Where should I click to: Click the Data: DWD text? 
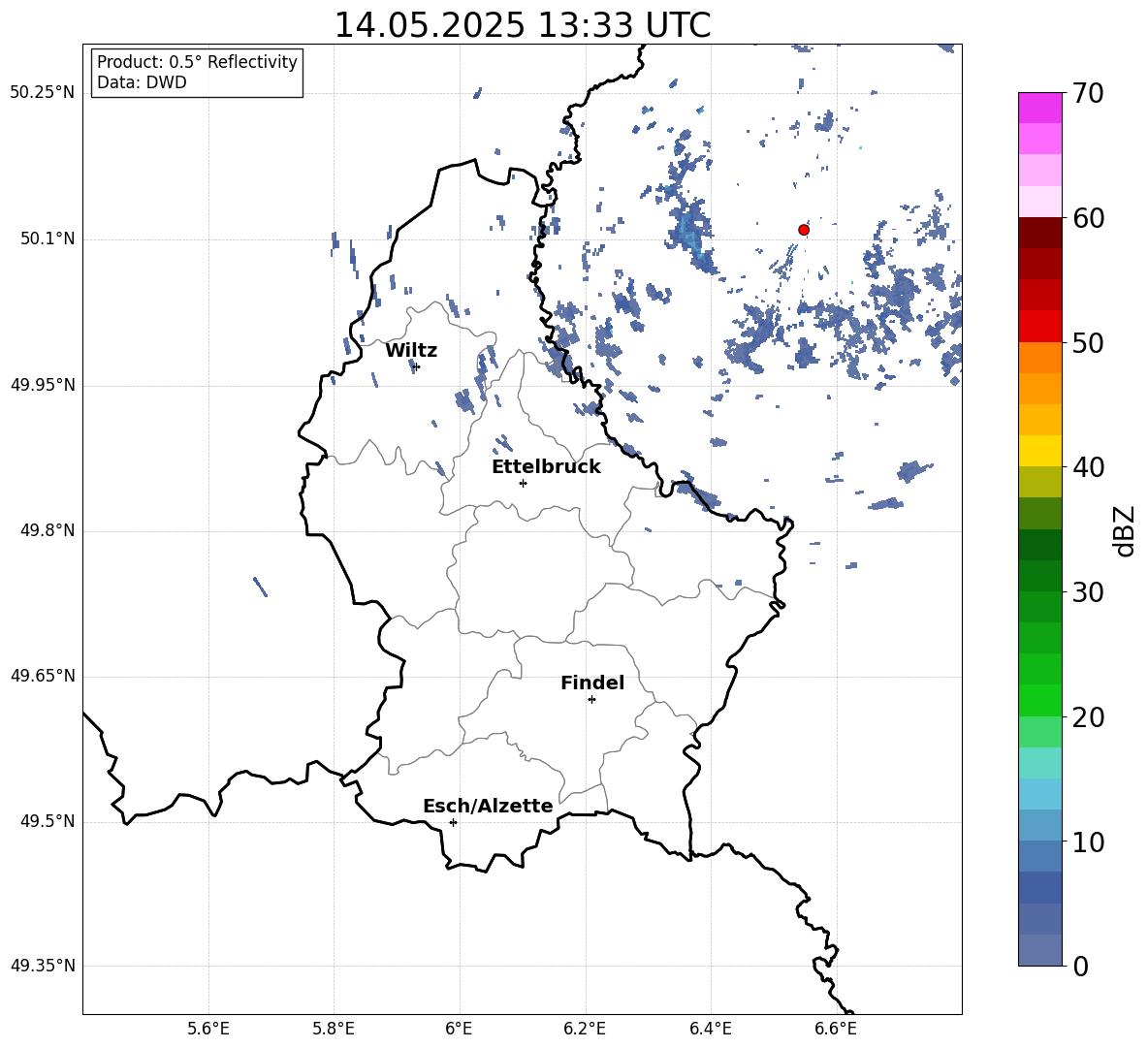[x=142, y=82]
